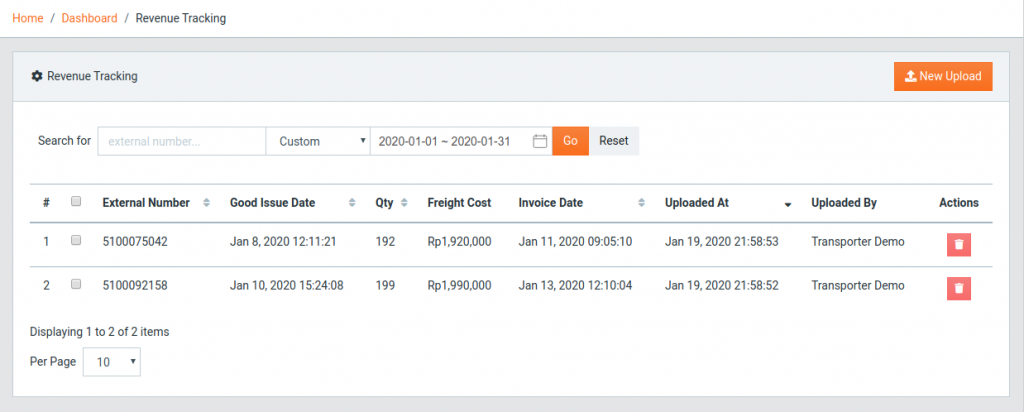
Task: Click the orange Go button
Action: [571, 141]
